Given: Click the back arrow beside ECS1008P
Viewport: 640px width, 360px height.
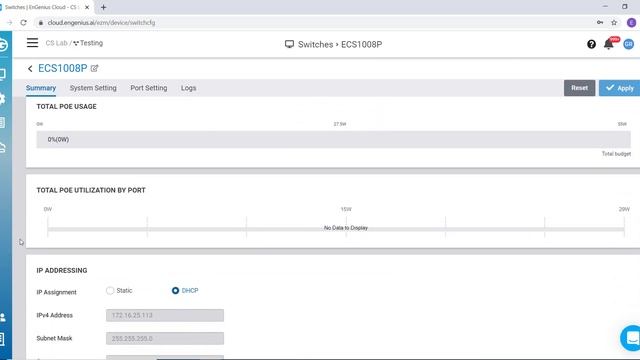Looking at the screenshot, I should (30, 69).
